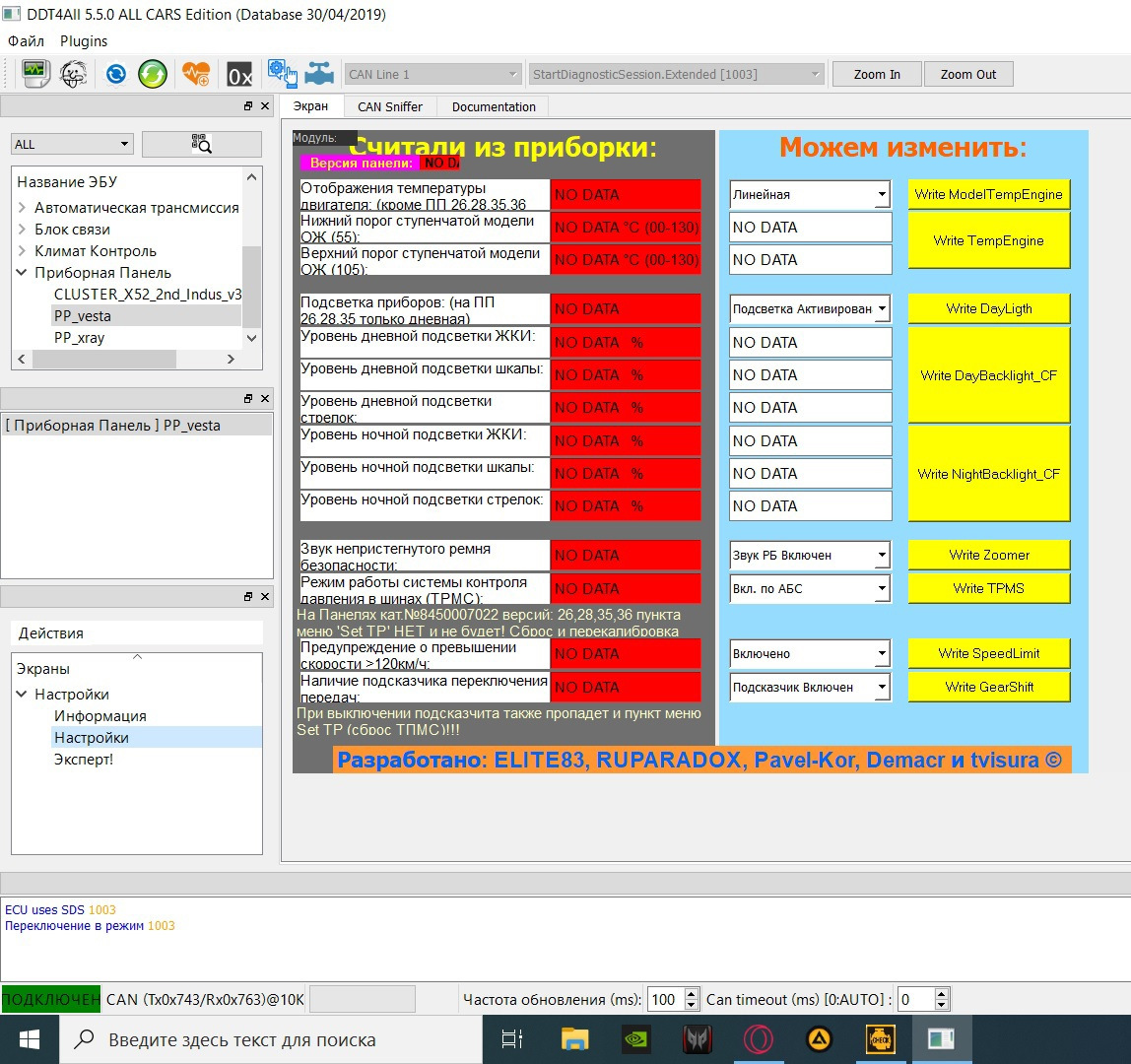Open the Включено speed limit dropdown
The image size is (1131, 1064).
click(x=809, y=653)
